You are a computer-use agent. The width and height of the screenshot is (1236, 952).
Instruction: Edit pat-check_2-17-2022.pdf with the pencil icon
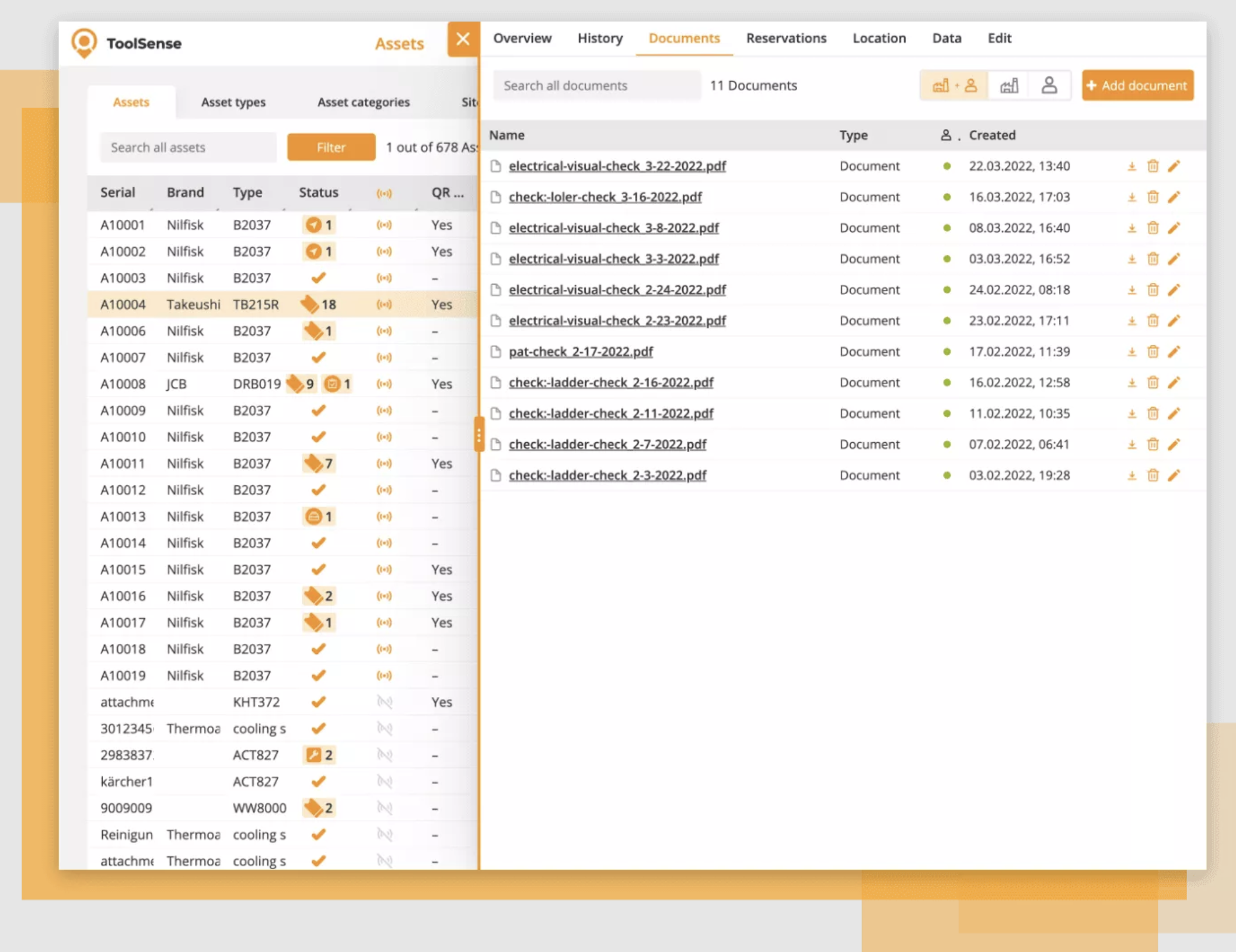1174,352
